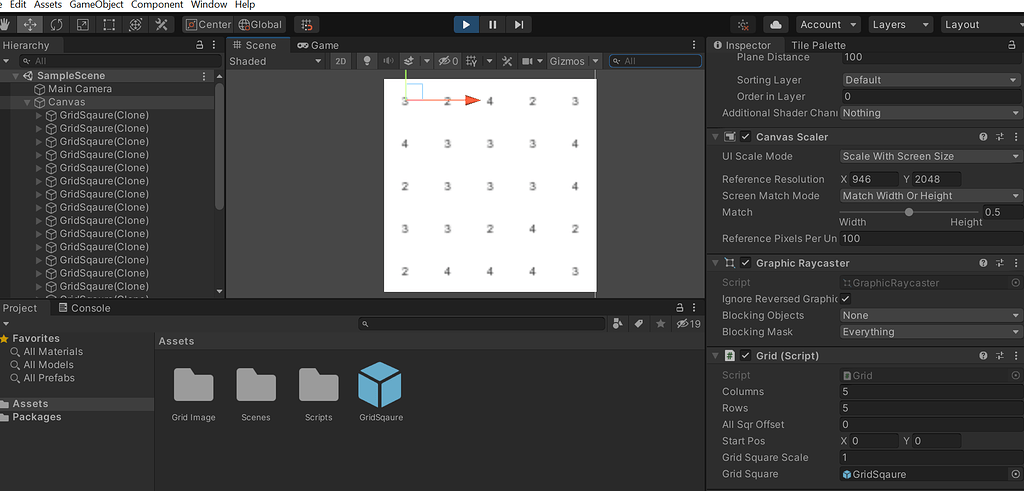This screenshot has width=1024, height=491.
Task: Open the Hierarchy panel's three-dot menu
Action: tap(214, 45)
